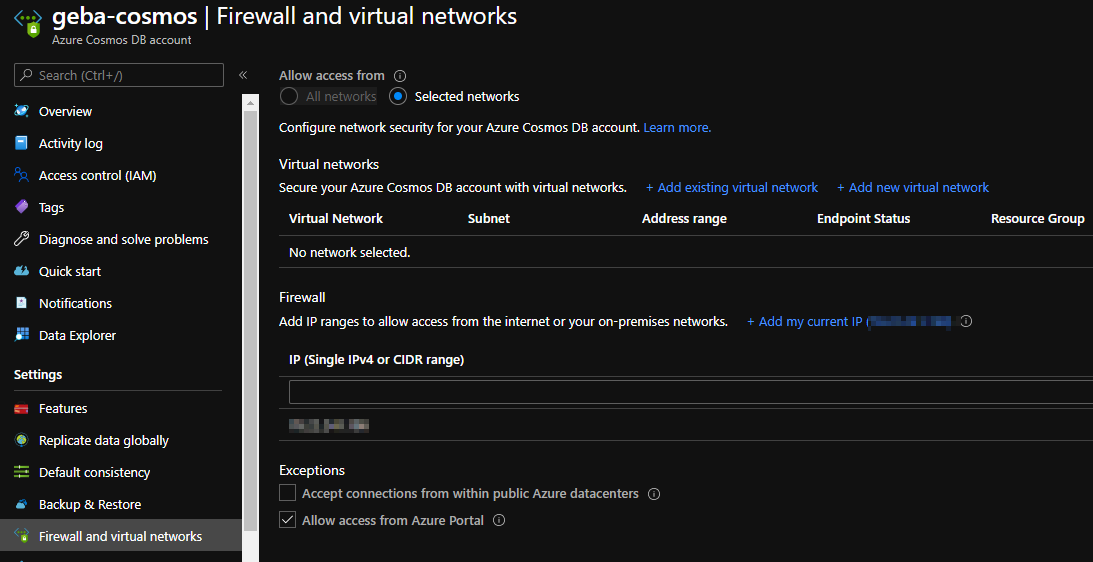Open Activity log via its icon
This screenshot has height=562, width=1093.
coord(21,143)
